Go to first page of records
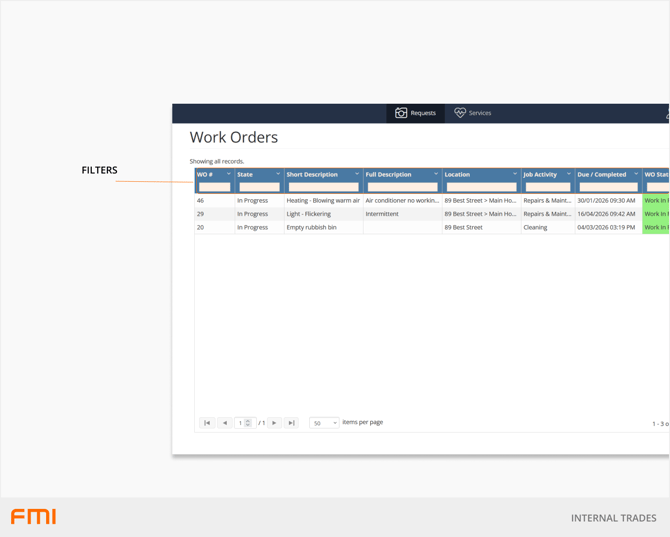The image size is (670, 537). (x=207, y=423)
